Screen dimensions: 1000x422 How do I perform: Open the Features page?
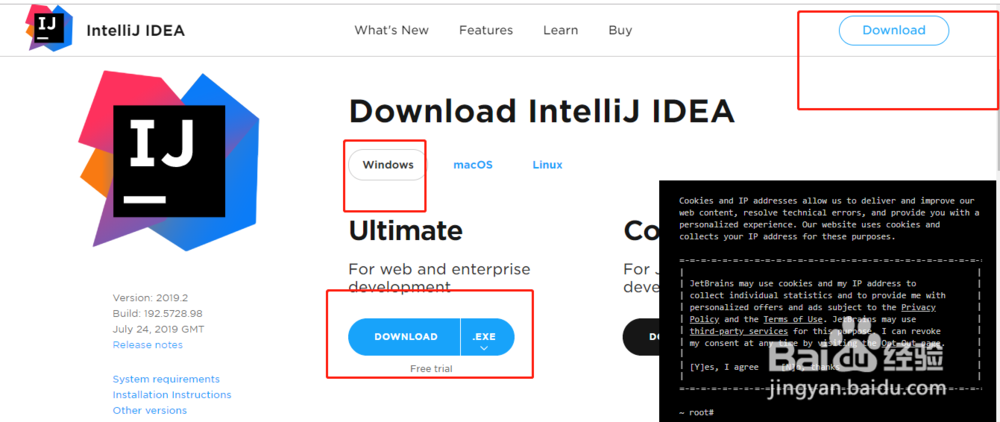(x=486, y=30)
